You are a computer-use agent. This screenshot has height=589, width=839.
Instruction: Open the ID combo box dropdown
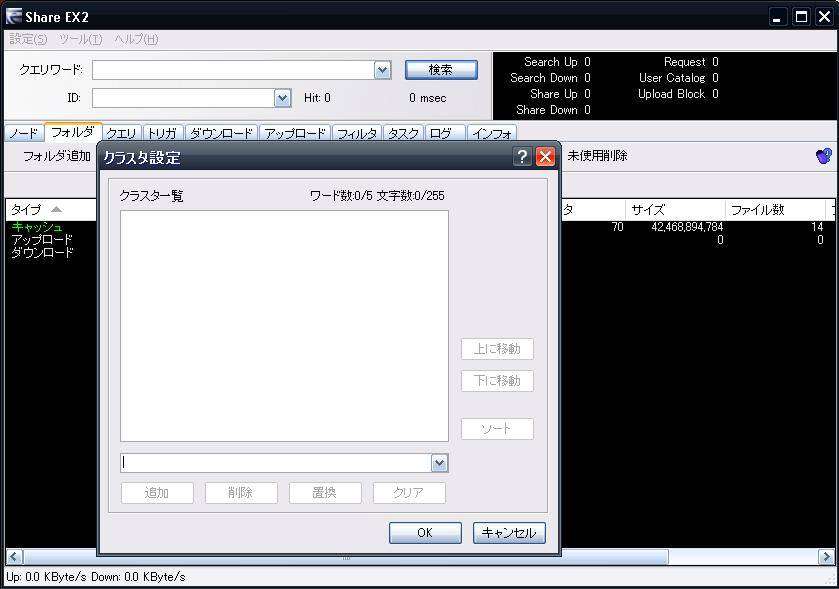(282, 98)
